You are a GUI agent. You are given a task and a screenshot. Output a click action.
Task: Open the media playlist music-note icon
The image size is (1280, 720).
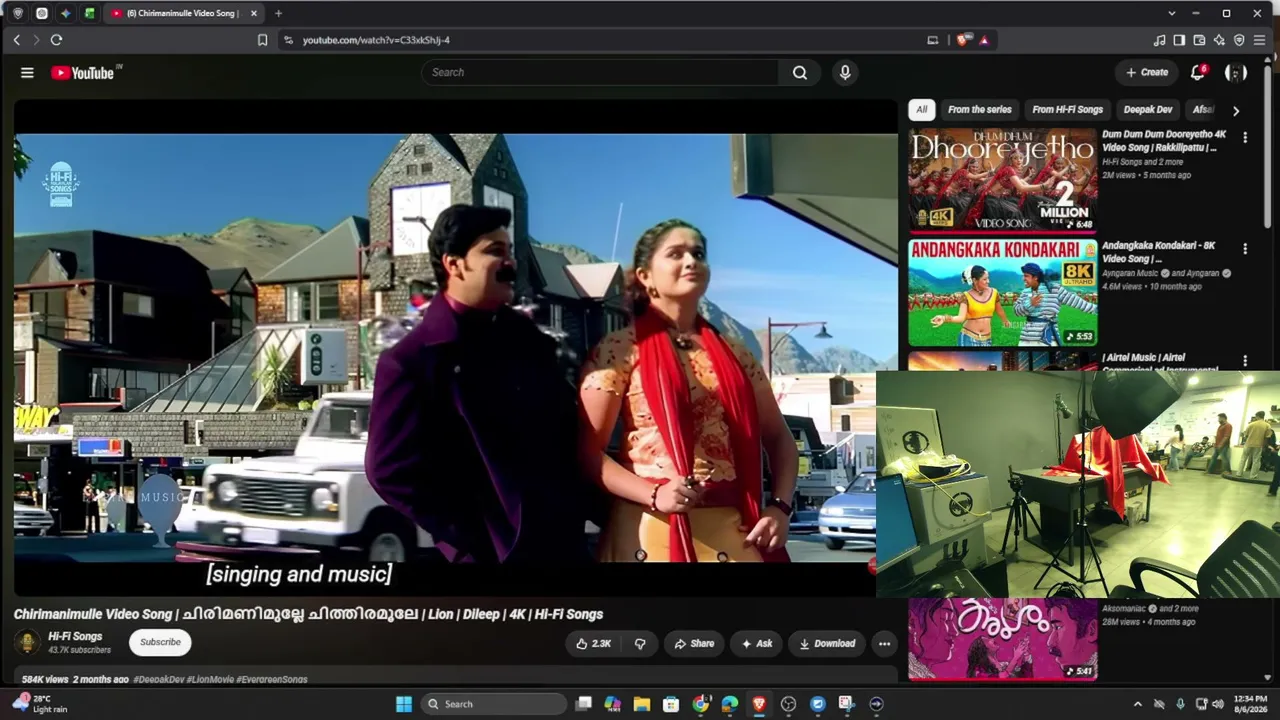(x=1159, y=40)
